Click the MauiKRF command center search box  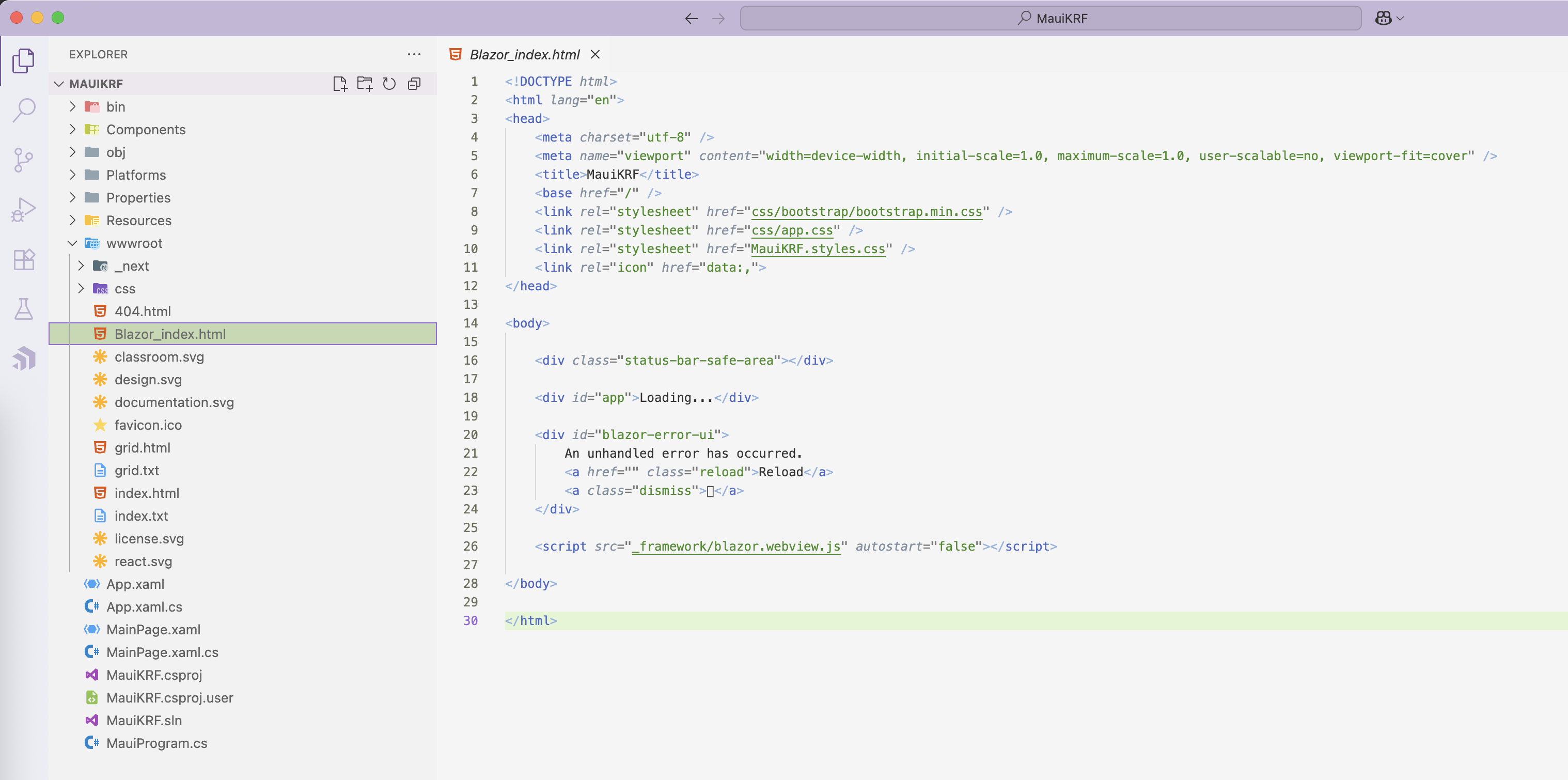pyautogui.click(x=1050, y=18)
